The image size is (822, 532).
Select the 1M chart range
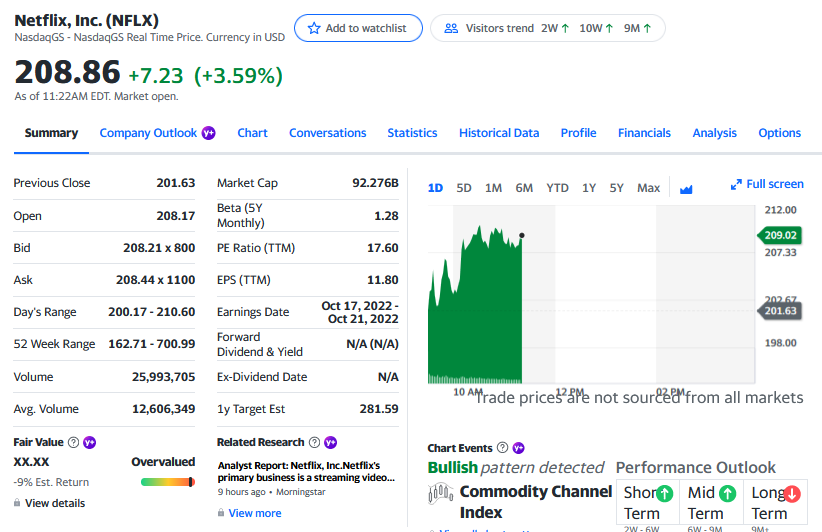(493, 188)
